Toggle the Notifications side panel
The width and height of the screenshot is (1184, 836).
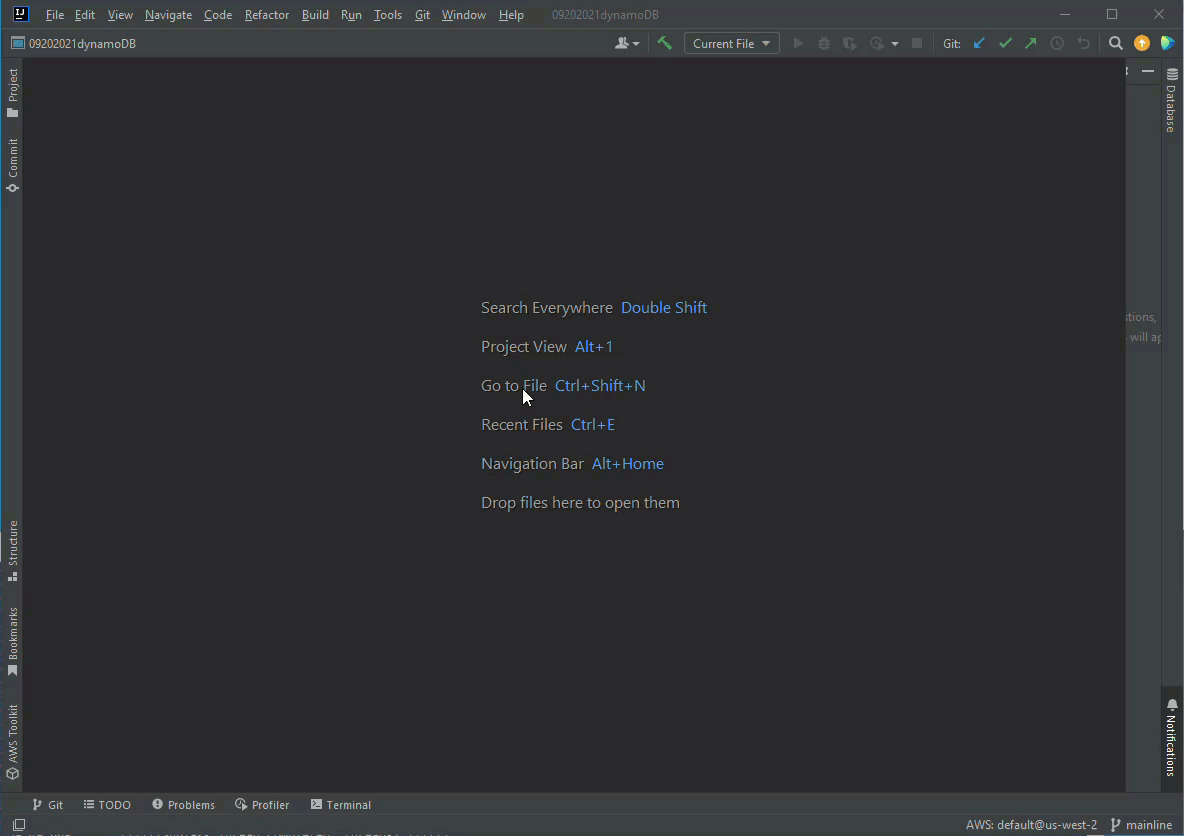click(x=1171, y=737)
